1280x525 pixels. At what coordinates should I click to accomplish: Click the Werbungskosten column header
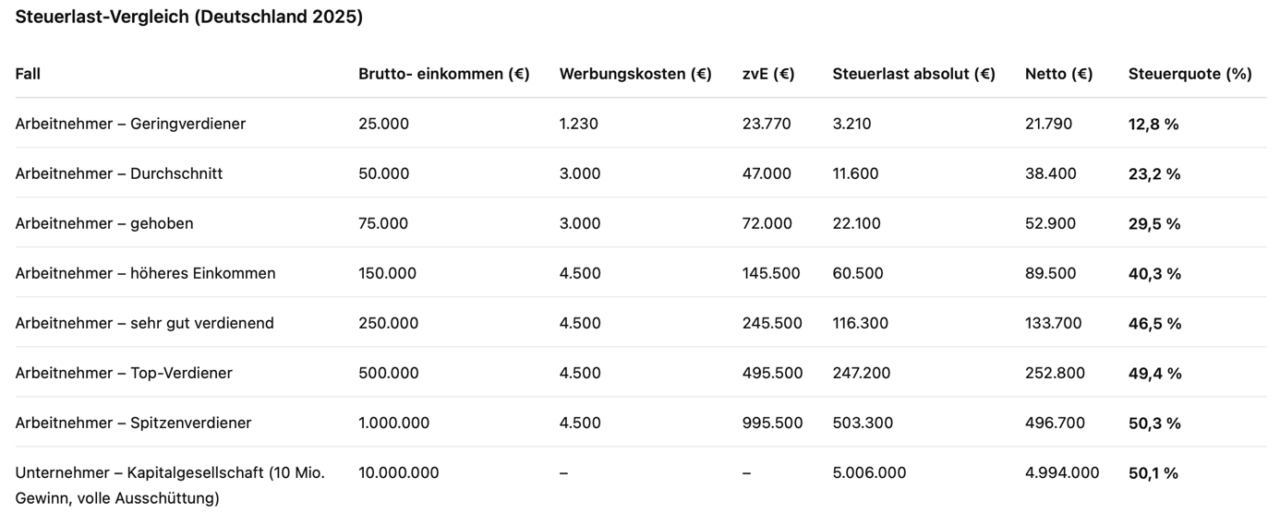point(635,73)
